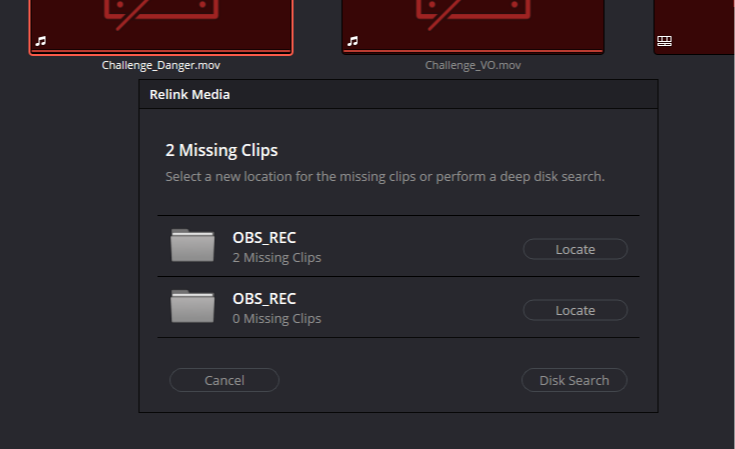This screenshot has width=735, height=449.
Task: Click the music note icon on Challenge_VO.mov
Action: point(353,42)
